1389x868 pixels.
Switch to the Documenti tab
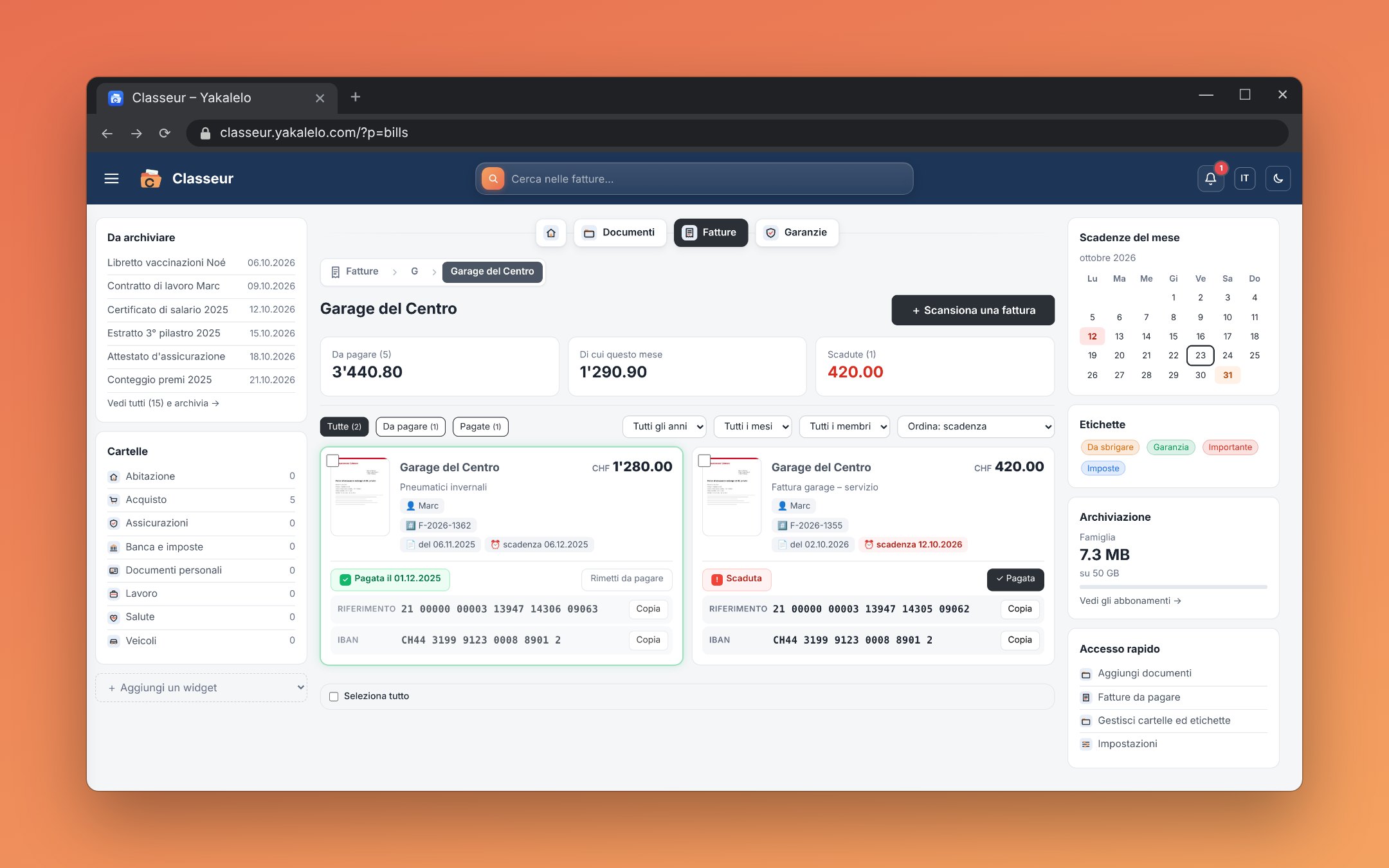pos(620,233)
